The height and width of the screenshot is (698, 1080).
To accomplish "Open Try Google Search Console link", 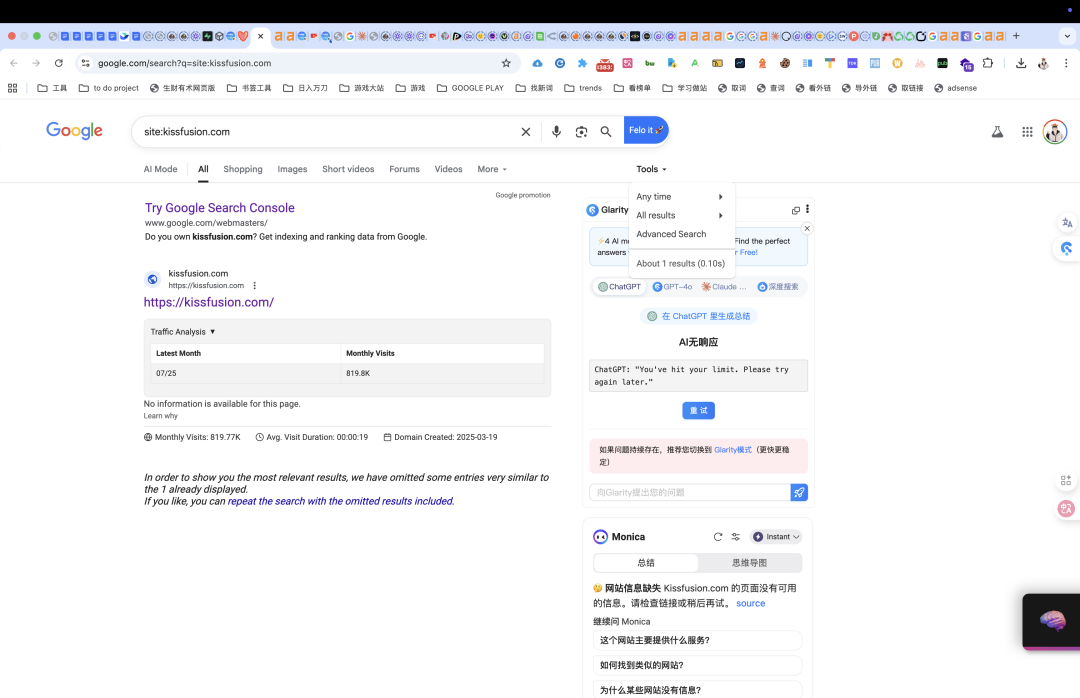I will 220,208.
